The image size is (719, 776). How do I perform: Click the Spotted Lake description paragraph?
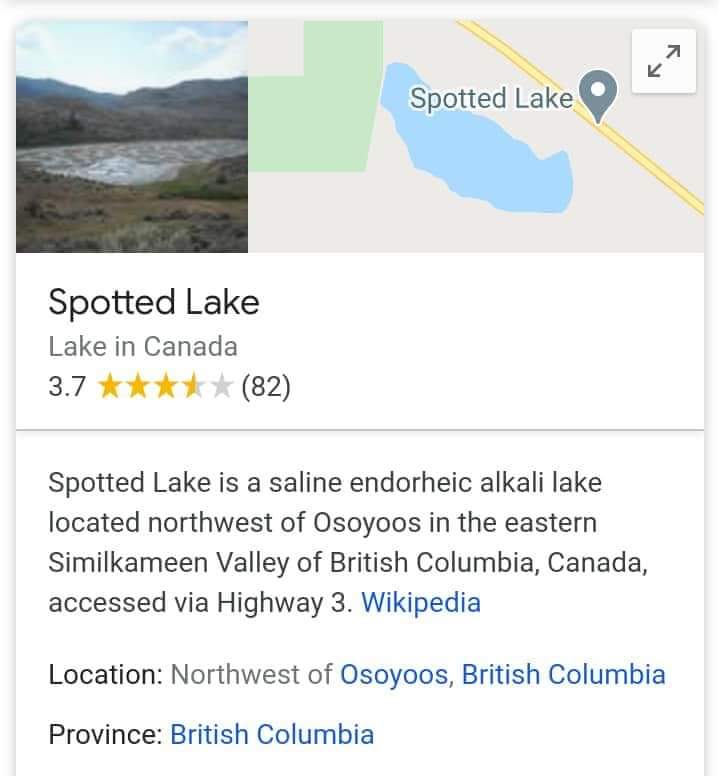tap(348, 542)
